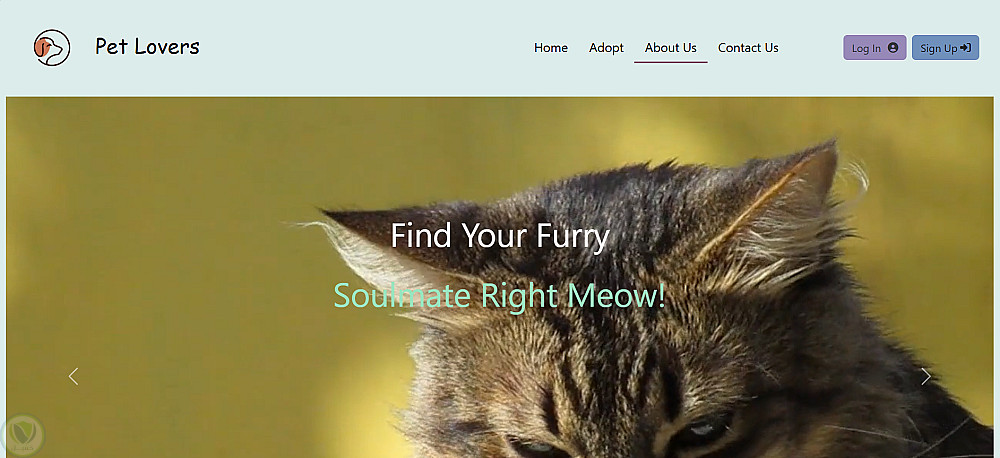
Task: Click the Find Your Furry heading
Action: 500,235
